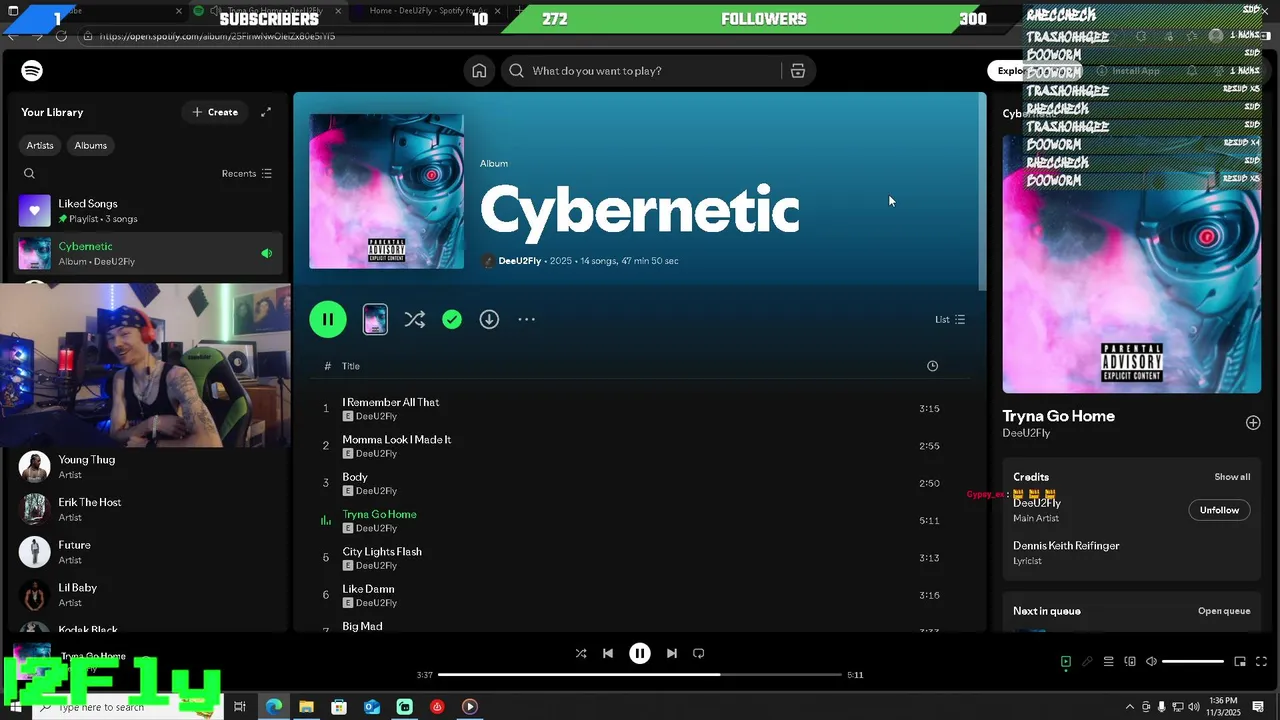Screen dimensions: 1280x720
Task: Click Open queue link
Action: click(1224, 611)
